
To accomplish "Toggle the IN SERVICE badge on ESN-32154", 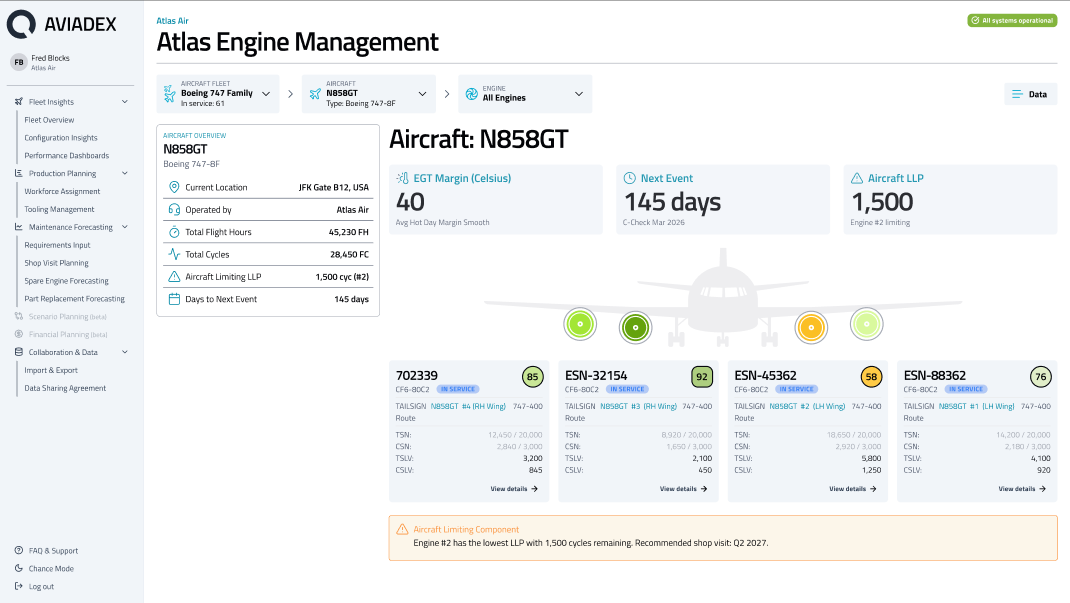I will [627, 390].
